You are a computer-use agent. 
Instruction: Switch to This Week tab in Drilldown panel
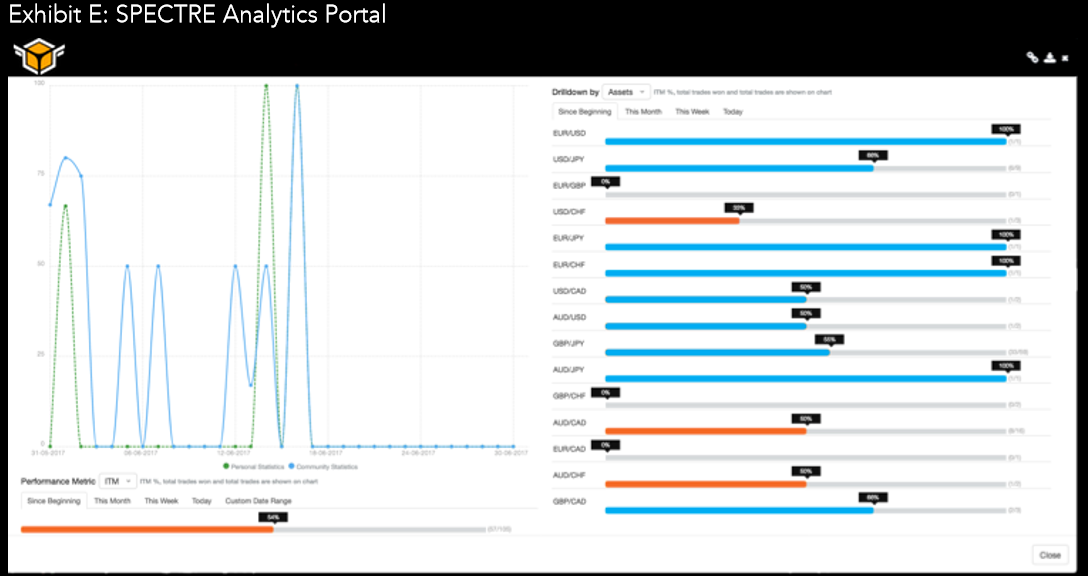(x=692, y=112)
